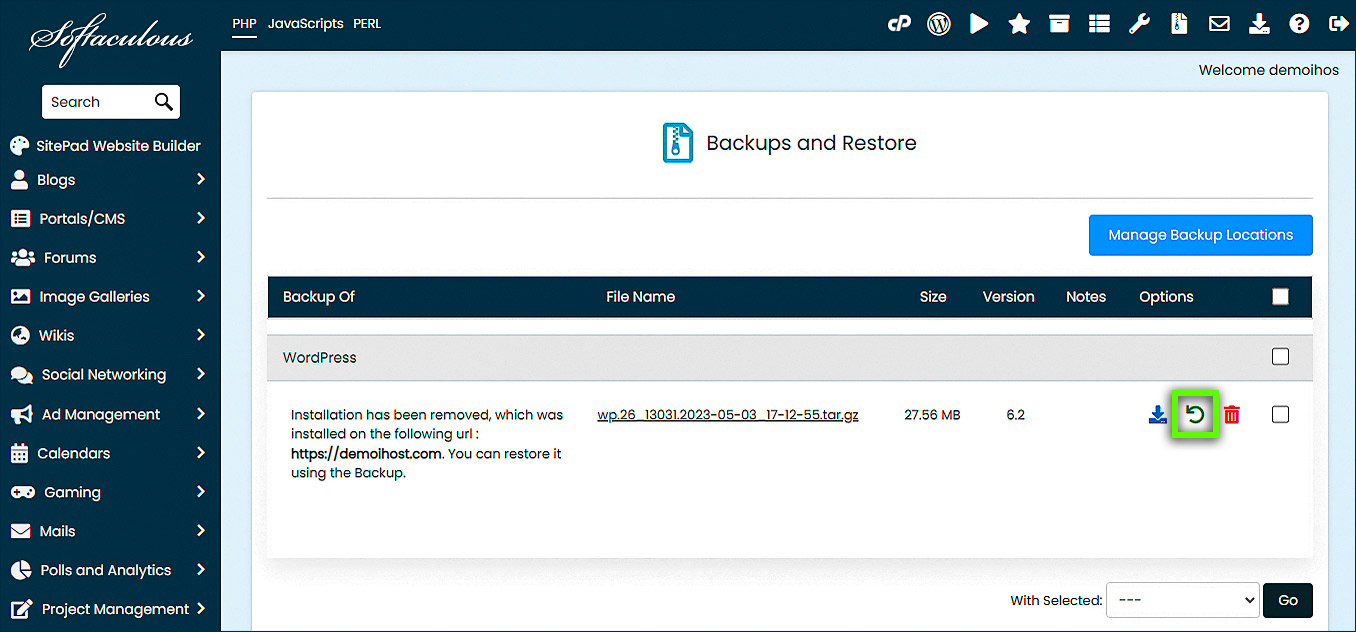The width and height of the screenshot is (1356, 632).
Task: Switch to the JavaScripts tab
Action: pyautogui.click(x=305, y=23)
